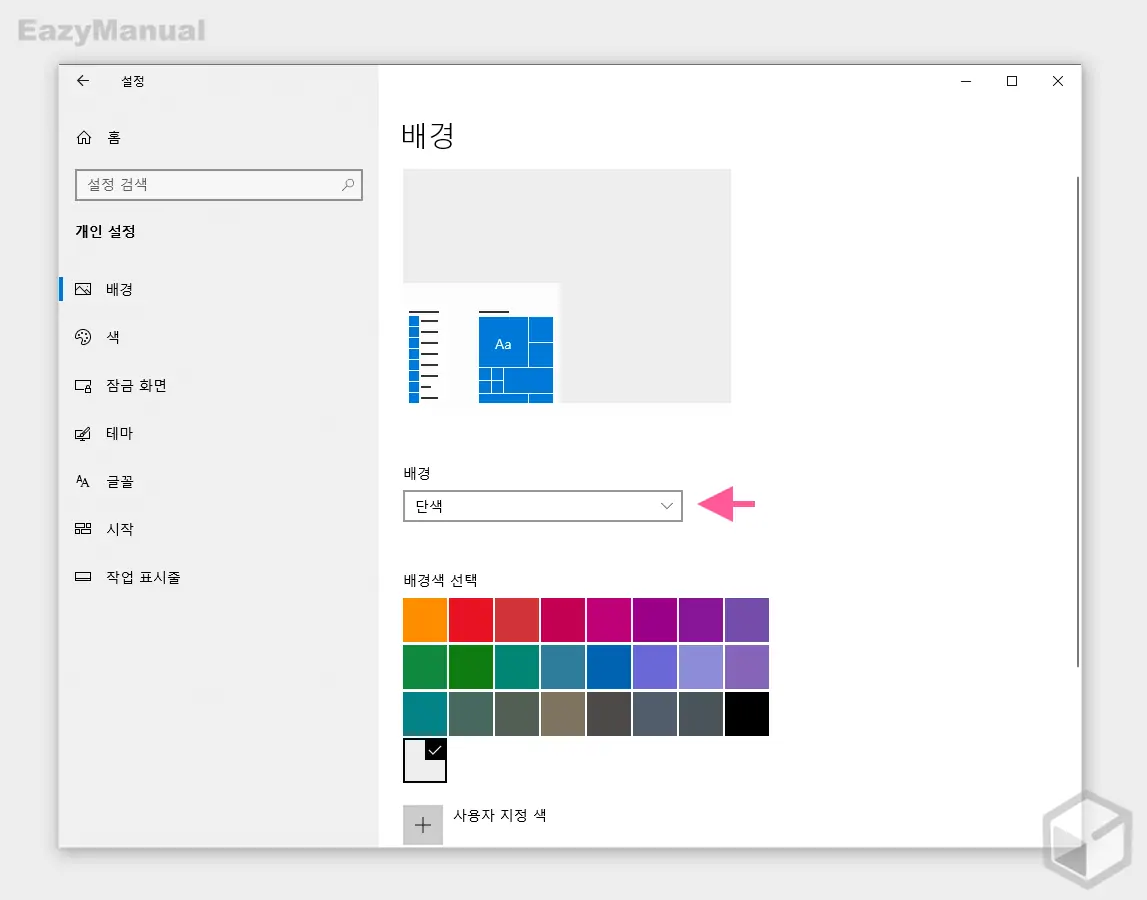Click the vertical scrollbar on right
The height and width of the screenshot is (900, 1147).
(1077, 420)
